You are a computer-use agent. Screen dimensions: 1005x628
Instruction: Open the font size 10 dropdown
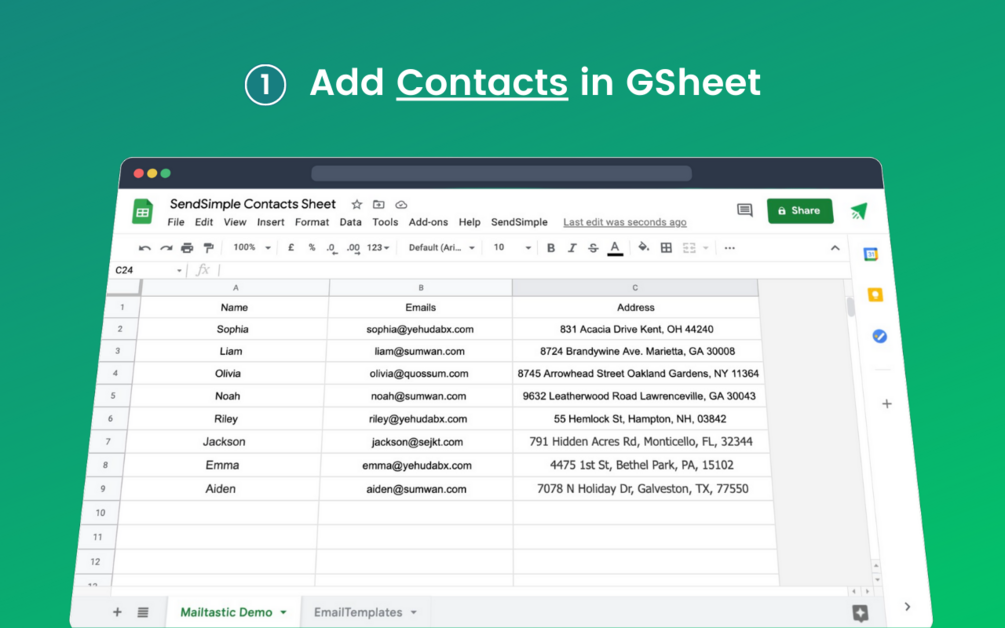pyautogui.click(x=512, y=247)
